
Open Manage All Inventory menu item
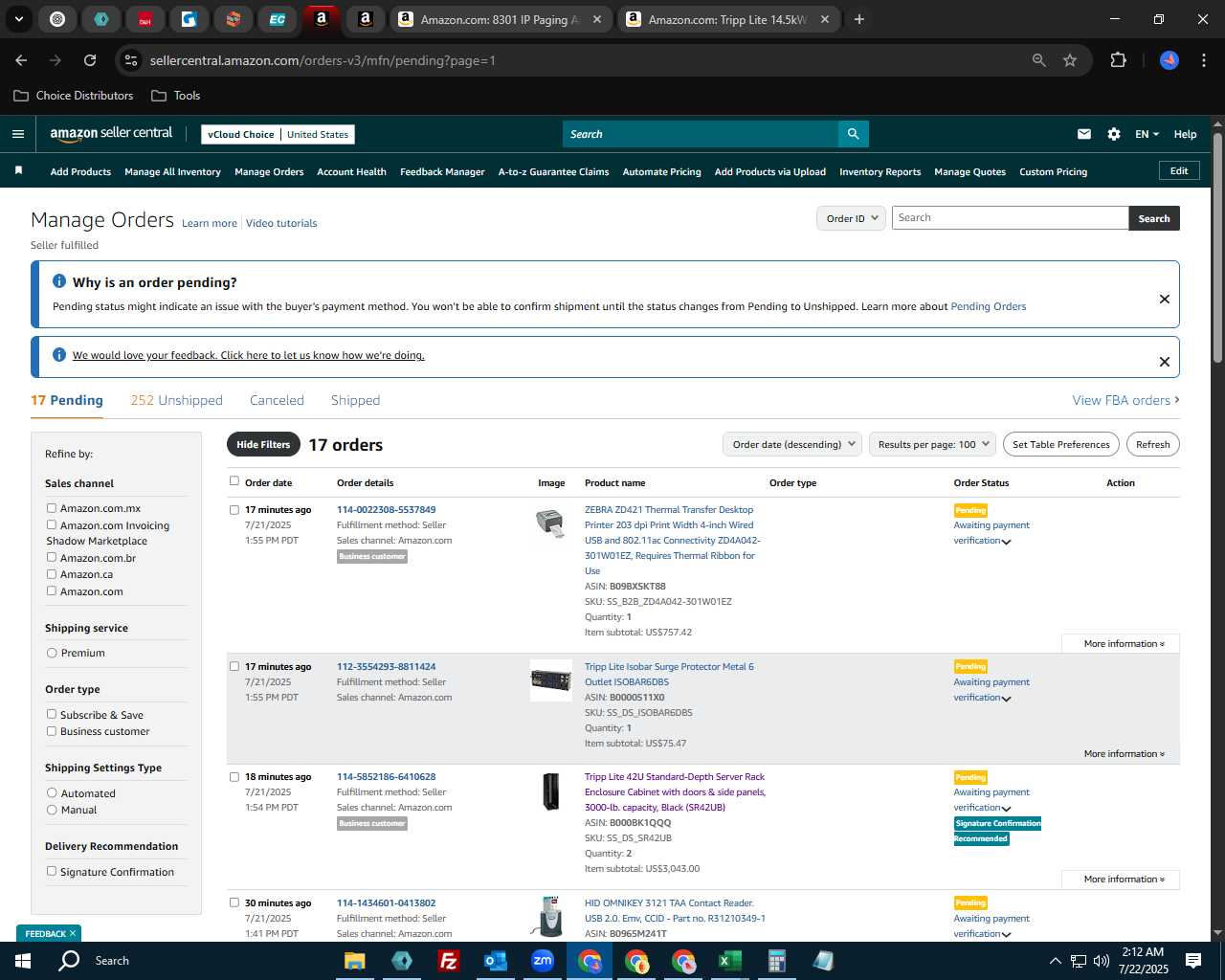[x=172, y=171]
